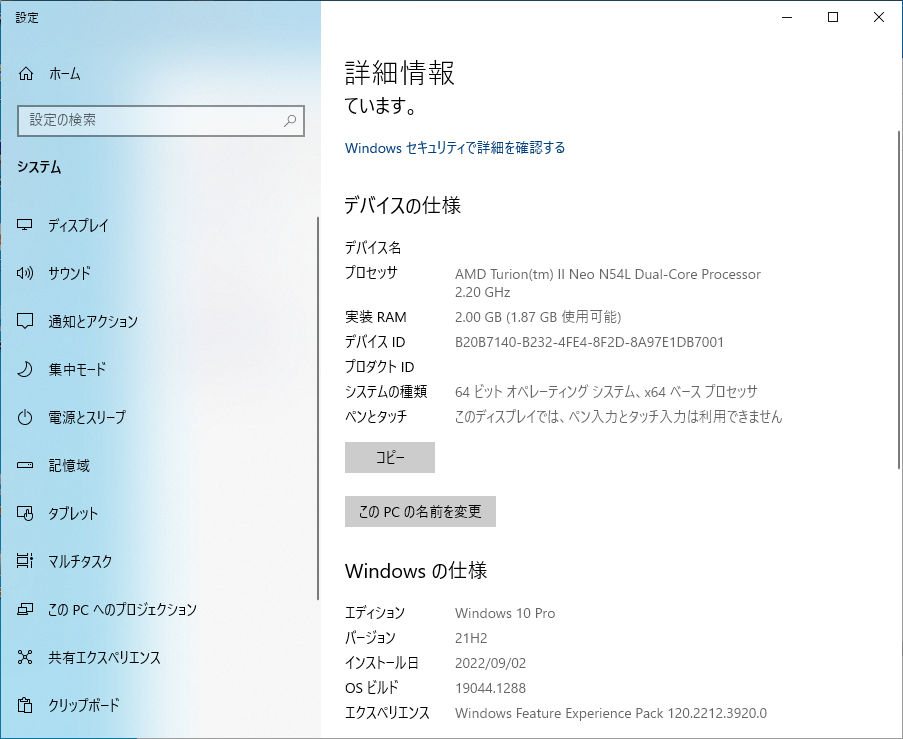This screenshot has height=739, width=903.
Task: Click the OS build 19044.1288 value
Action: click(491, 688)
